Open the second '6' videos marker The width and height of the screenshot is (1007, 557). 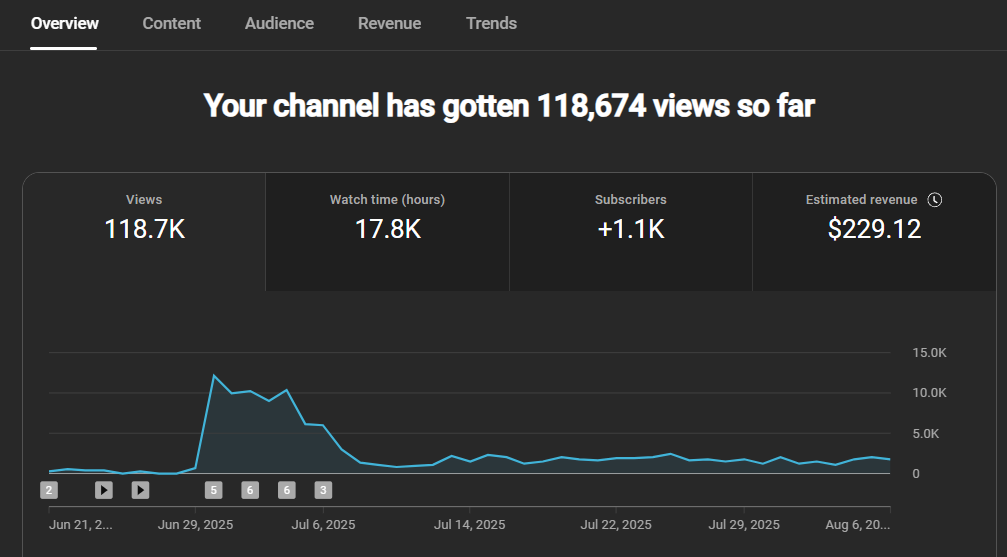[286, 490]
